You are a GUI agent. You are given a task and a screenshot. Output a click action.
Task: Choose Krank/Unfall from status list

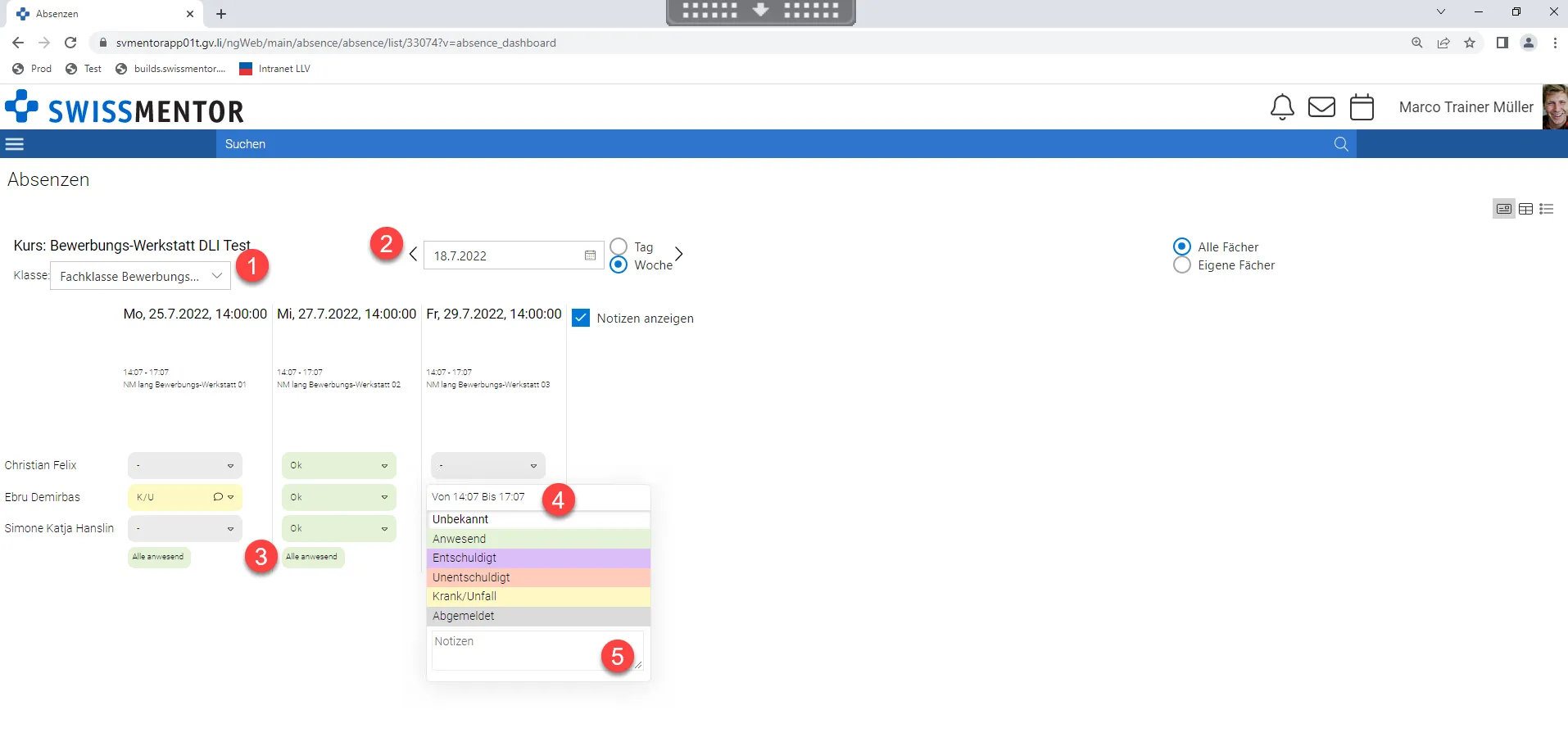[539, 596]
